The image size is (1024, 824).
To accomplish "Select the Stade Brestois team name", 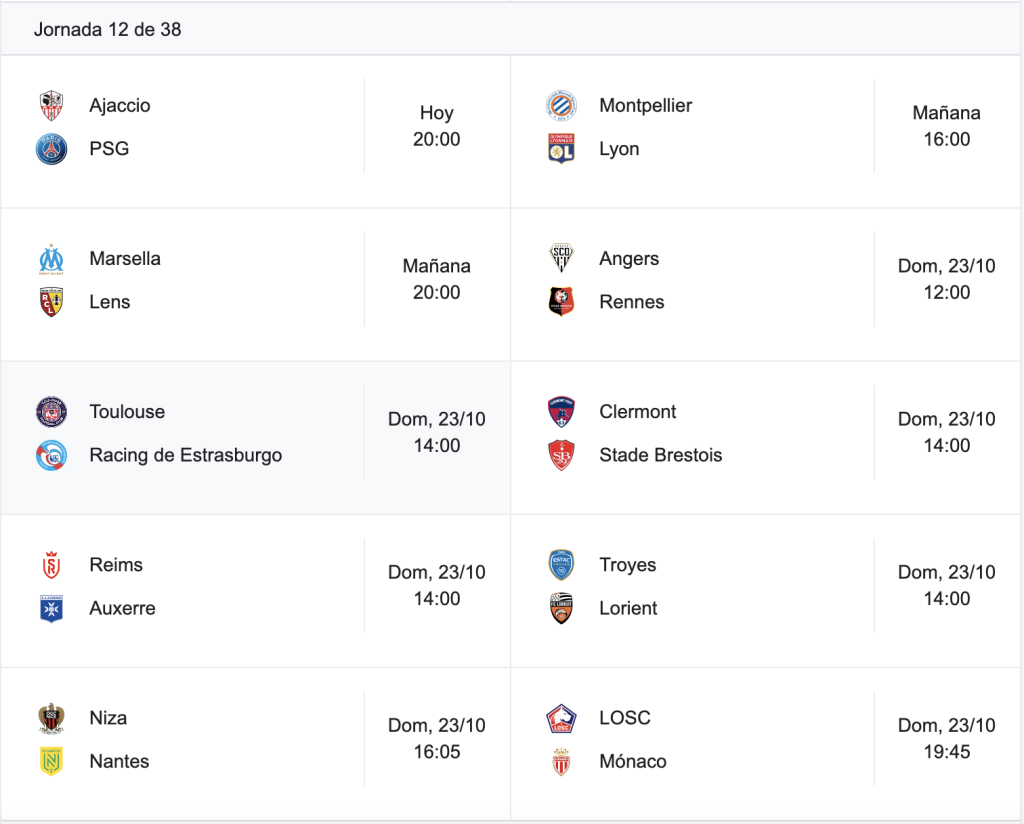I will coord(660,455).
